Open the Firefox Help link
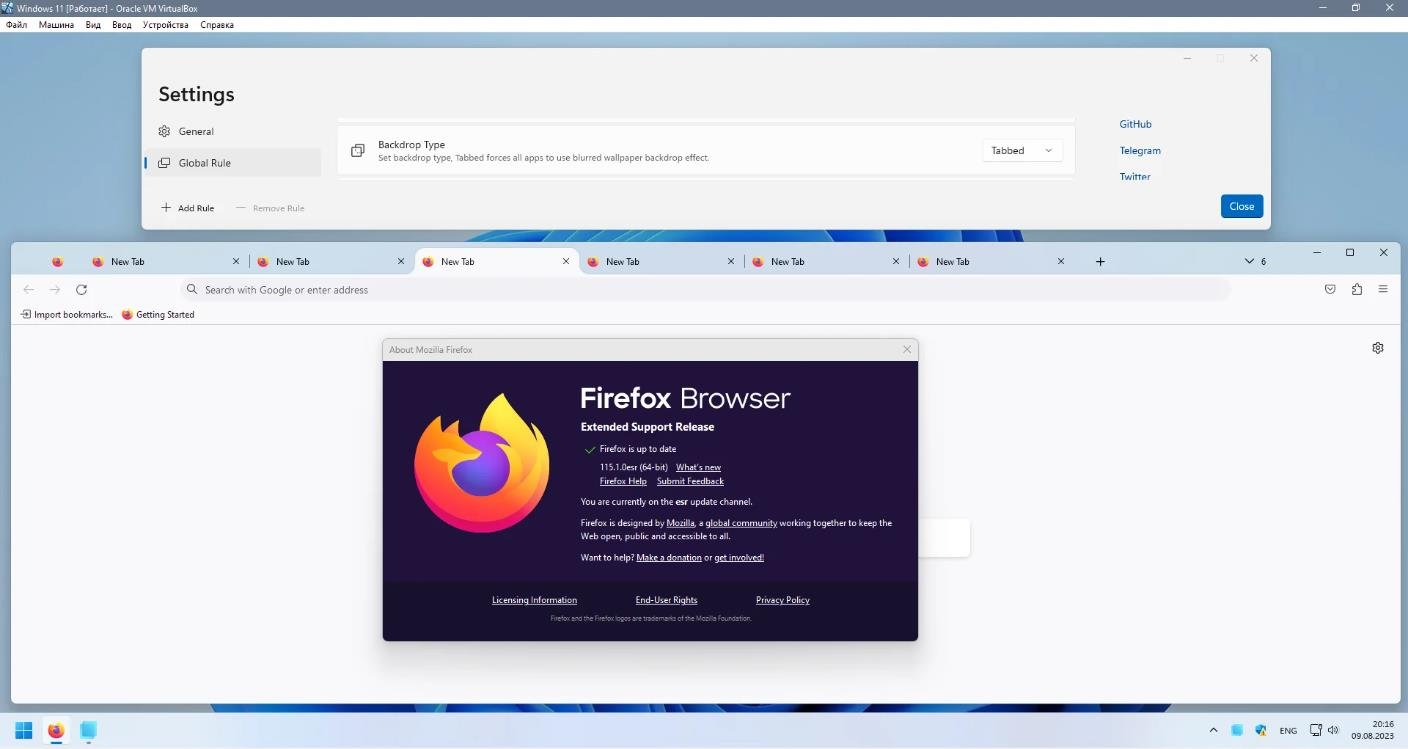1408x749 pixels. click(x=623, y=481)
